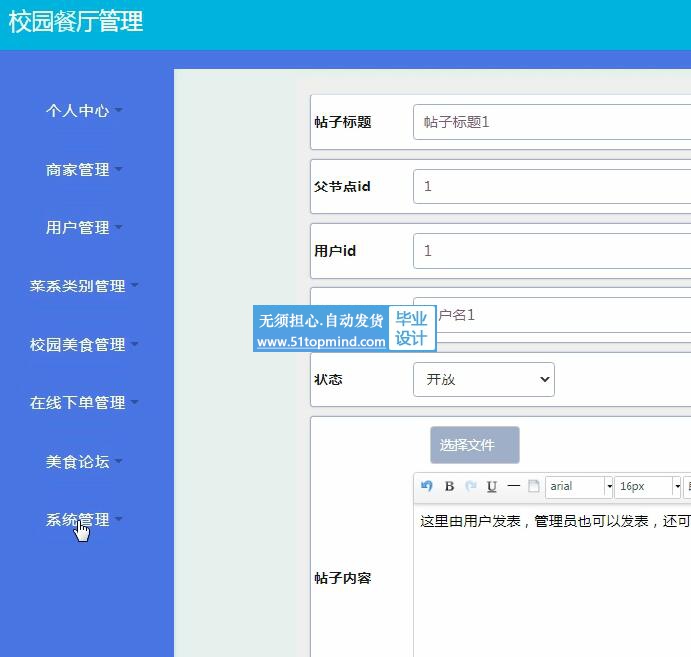This screenshot has height=657, width=691.
Task: Click the blank page icon in toolbar
Action: click(534, 486)
